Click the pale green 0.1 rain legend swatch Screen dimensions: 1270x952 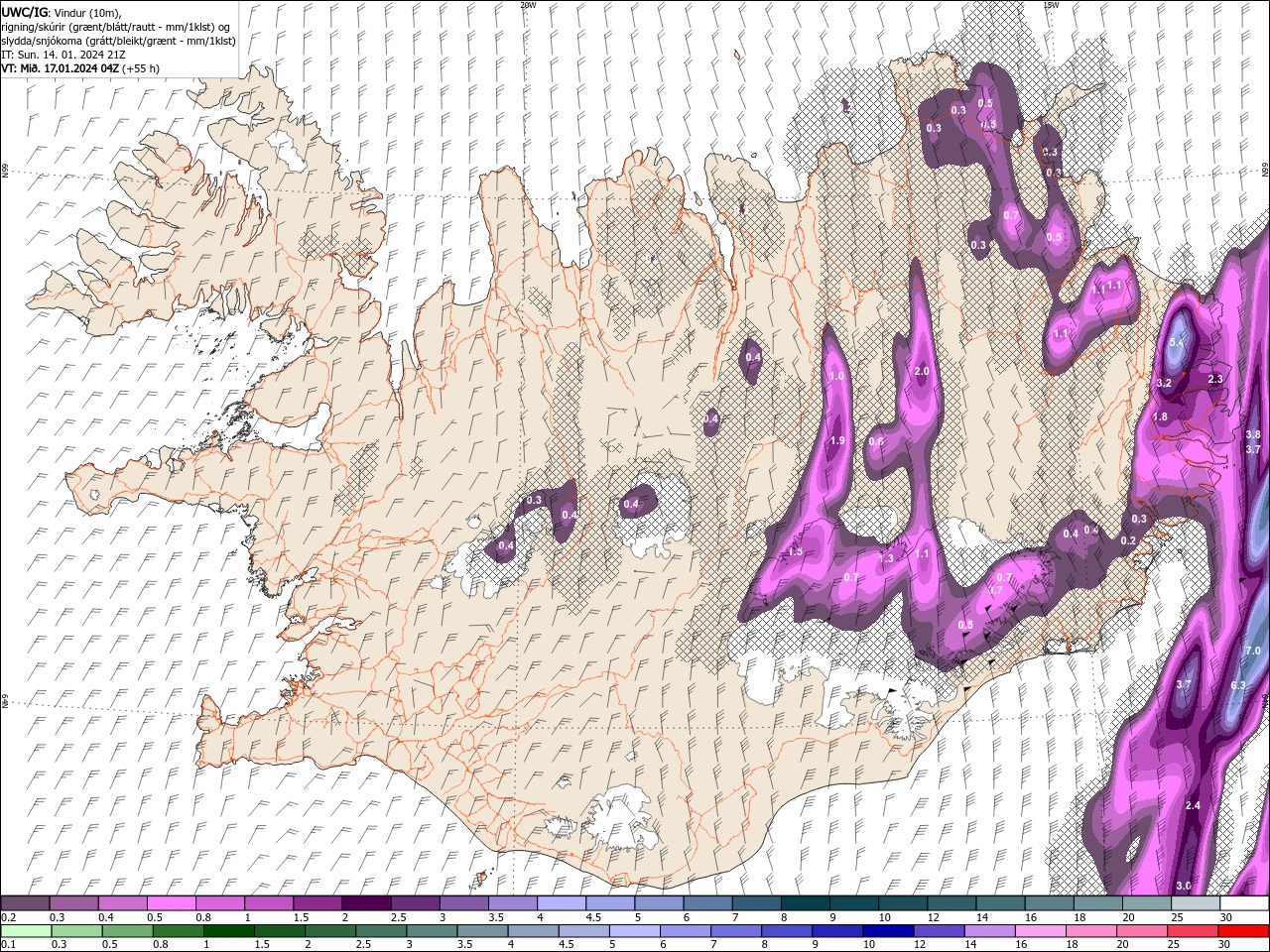pos(25,931)
